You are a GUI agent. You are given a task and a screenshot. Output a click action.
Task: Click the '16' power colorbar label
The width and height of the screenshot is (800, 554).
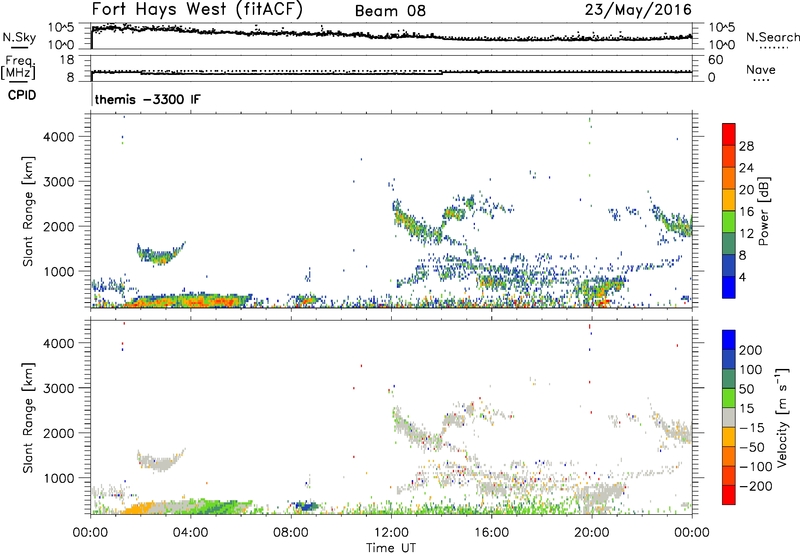point(746,212)
